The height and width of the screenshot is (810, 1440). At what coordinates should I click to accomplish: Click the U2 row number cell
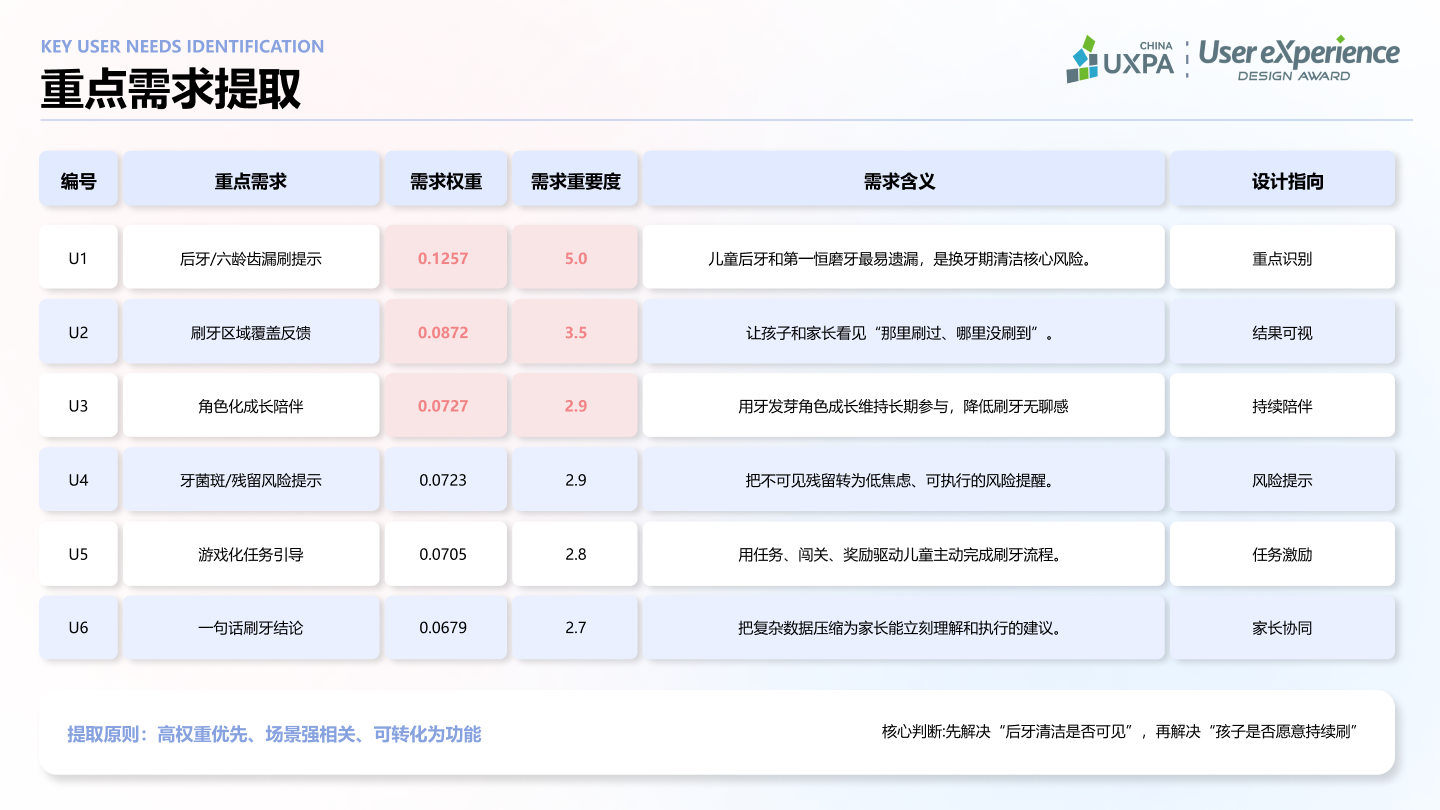pos(79,332)
